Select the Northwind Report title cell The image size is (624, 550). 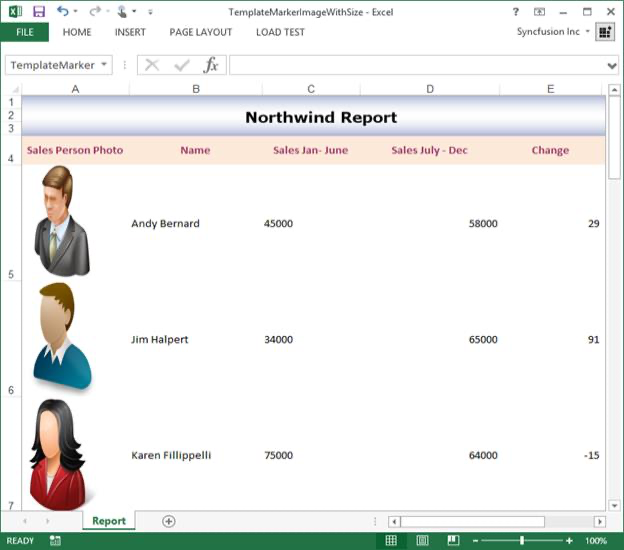pyautogui.click(x=320, y=117)
